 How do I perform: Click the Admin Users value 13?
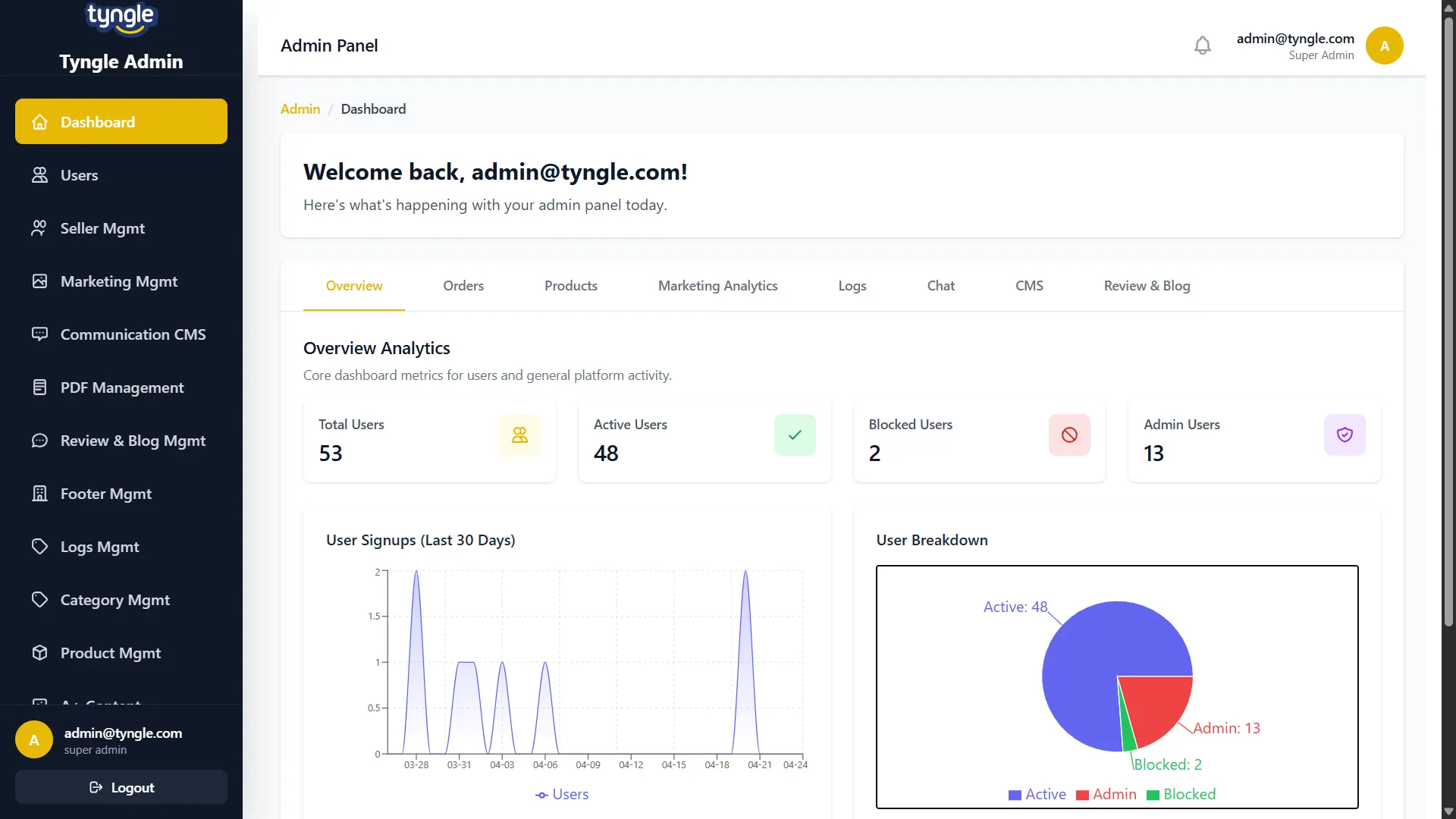pos(1153,453)
